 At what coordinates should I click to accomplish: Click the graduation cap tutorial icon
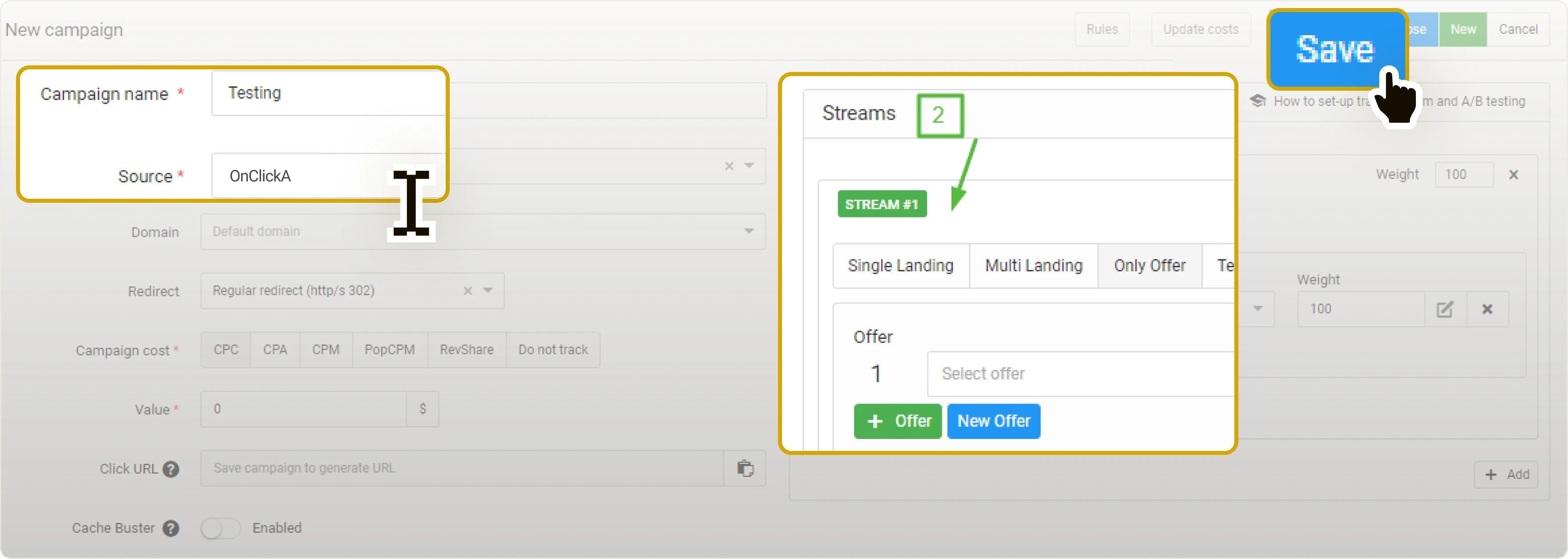[1258, 101]
